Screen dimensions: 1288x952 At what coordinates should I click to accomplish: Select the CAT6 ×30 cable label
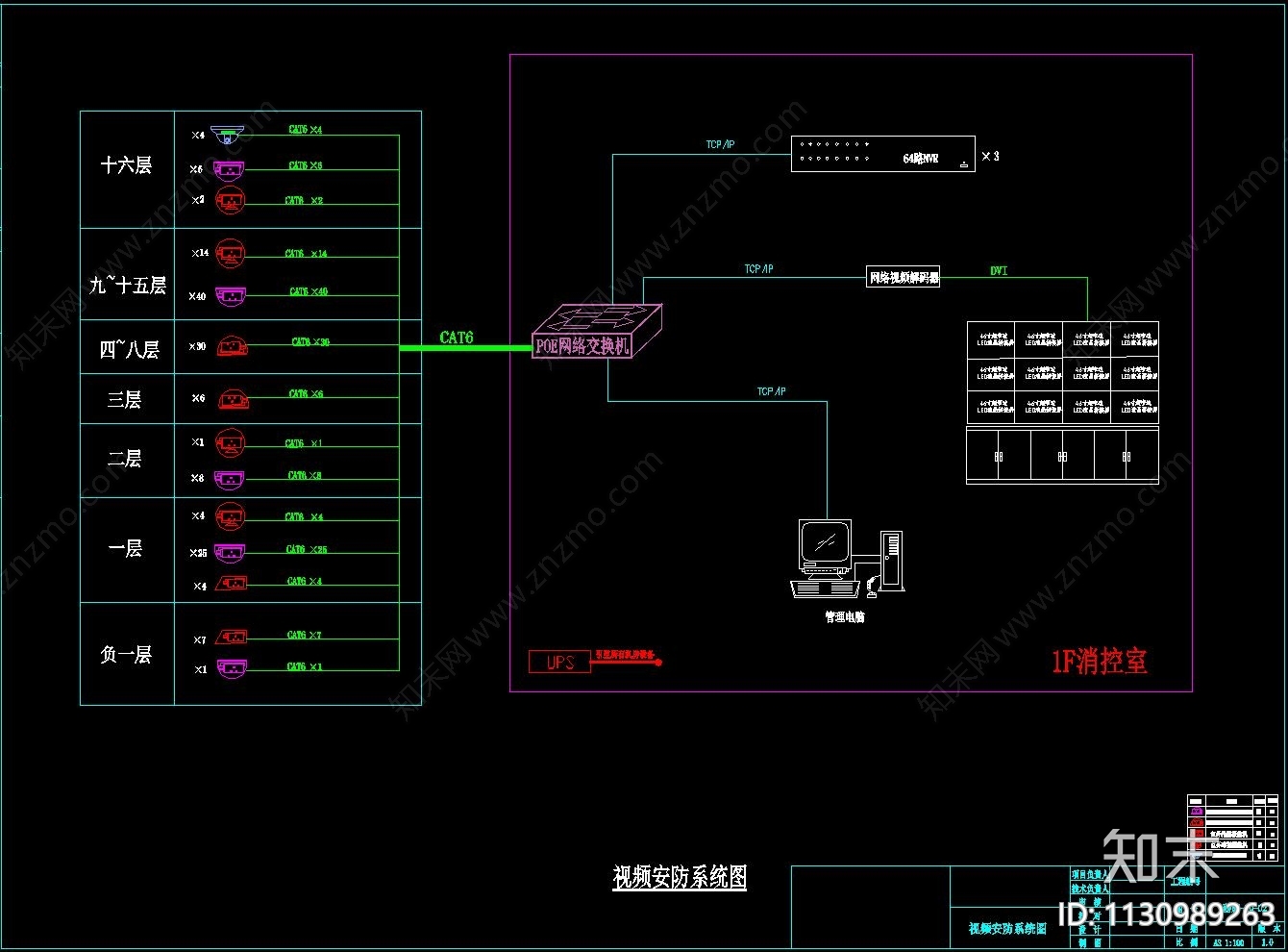point(310,341)
